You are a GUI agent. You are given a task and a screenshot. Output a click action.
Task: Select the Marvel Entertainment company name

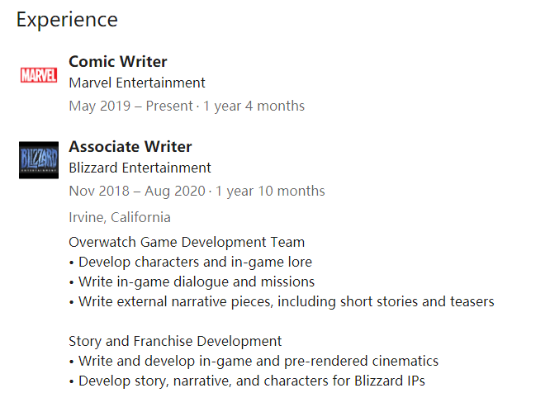click(x=137, y=83)
